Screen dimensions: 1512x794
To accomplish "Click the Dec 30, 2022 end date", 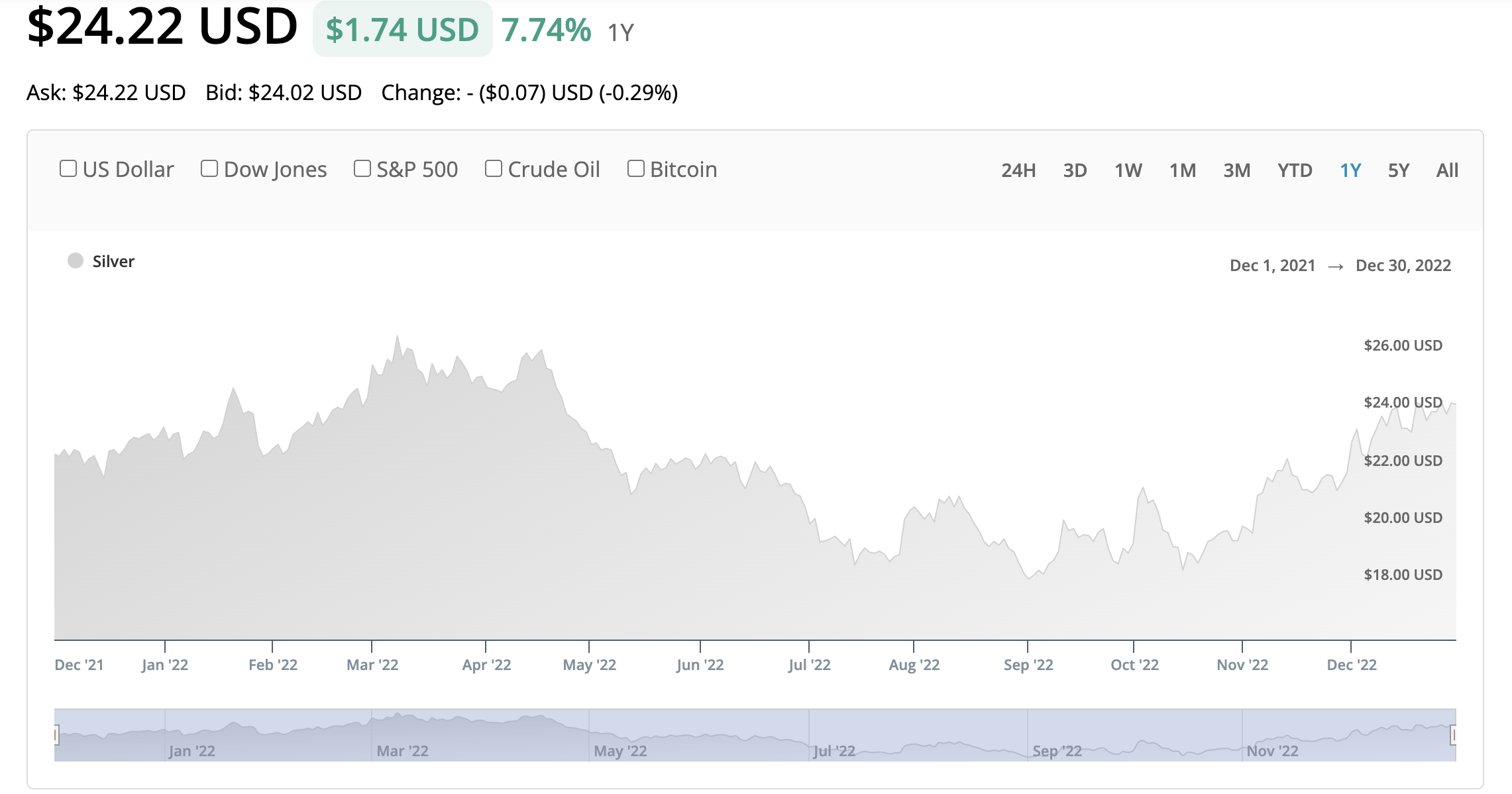I will pos(1403,265).
